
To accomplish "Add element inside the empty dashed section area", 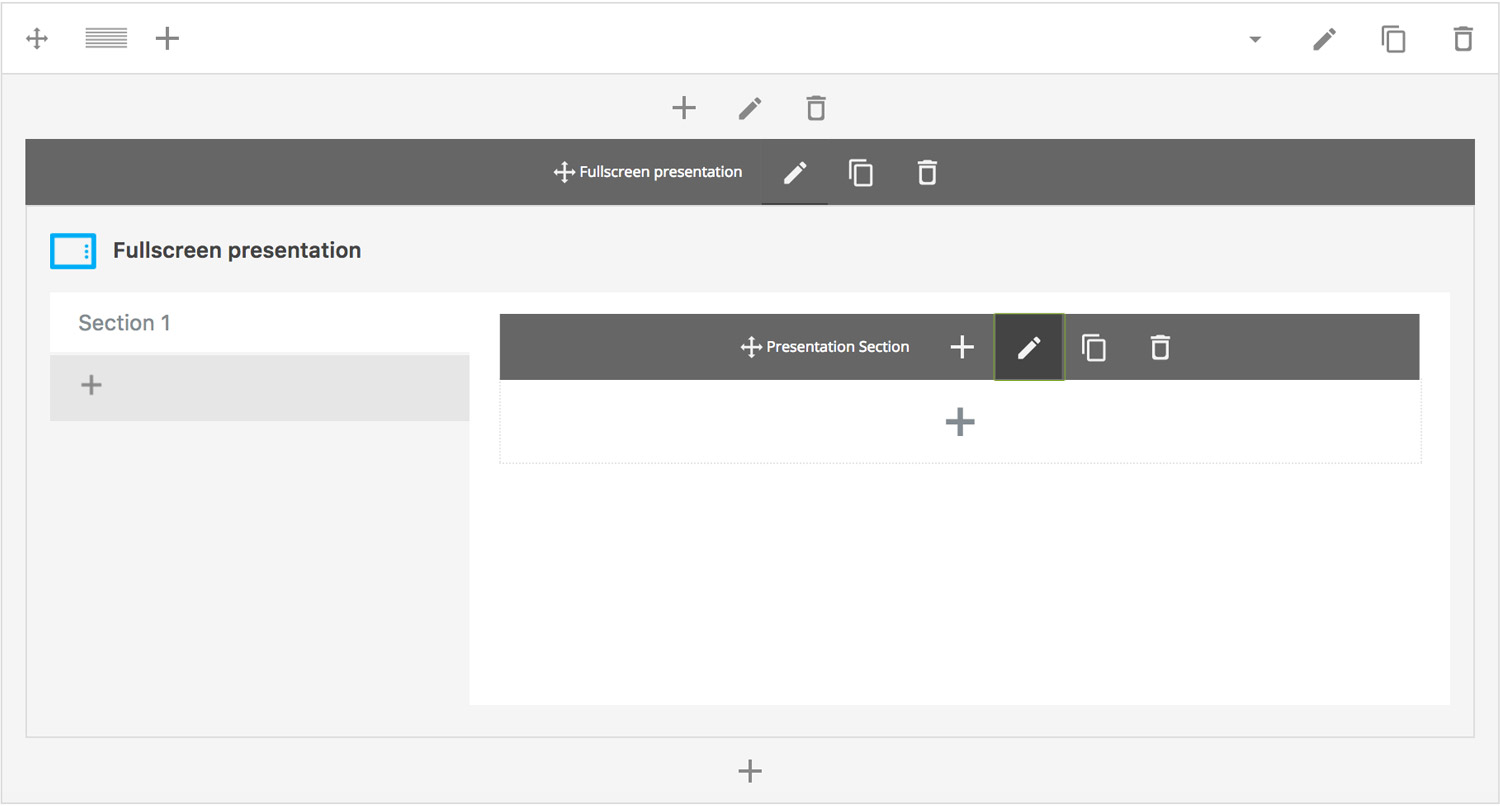I will 960,422.
